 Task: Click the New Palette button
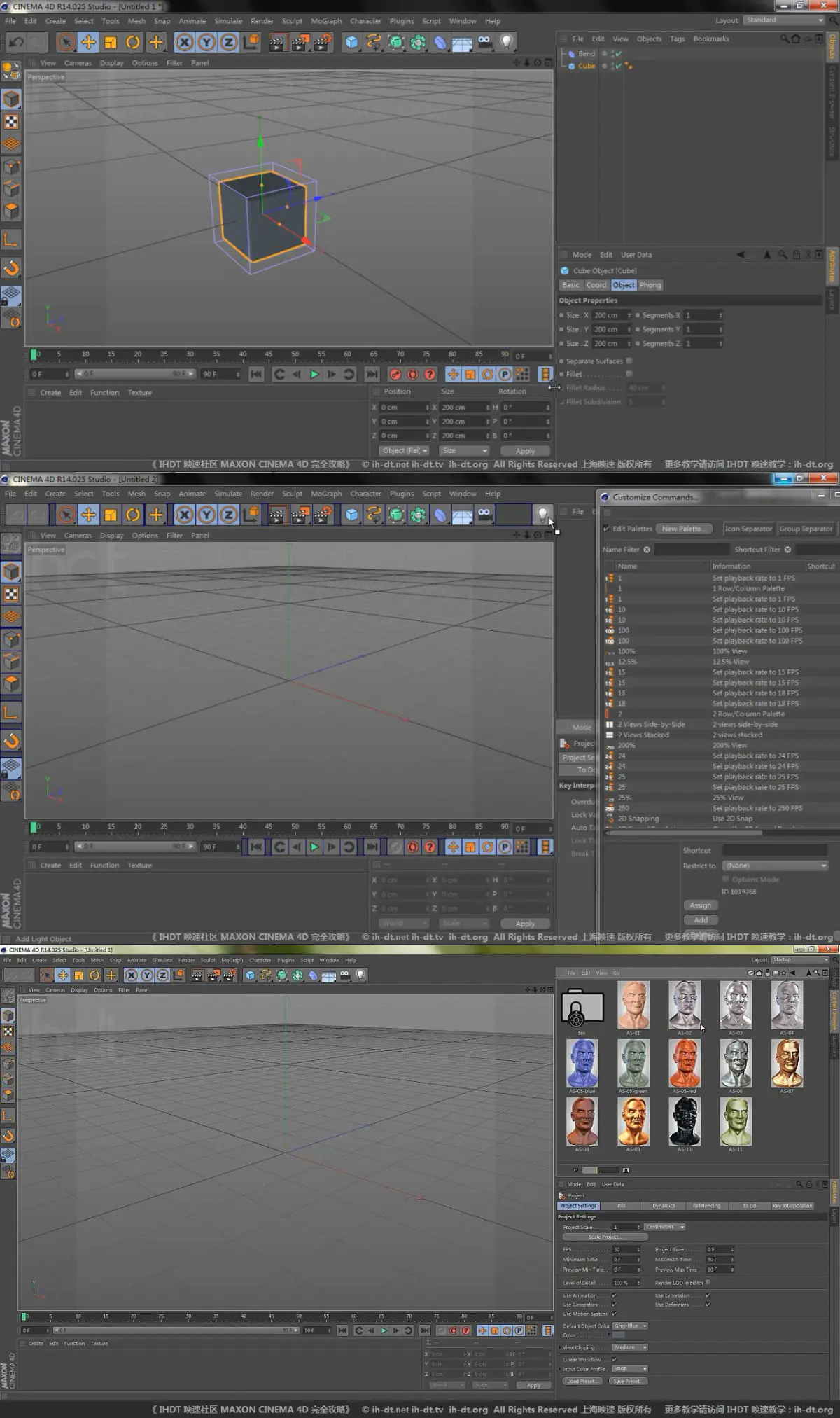[x=685, y=529]
